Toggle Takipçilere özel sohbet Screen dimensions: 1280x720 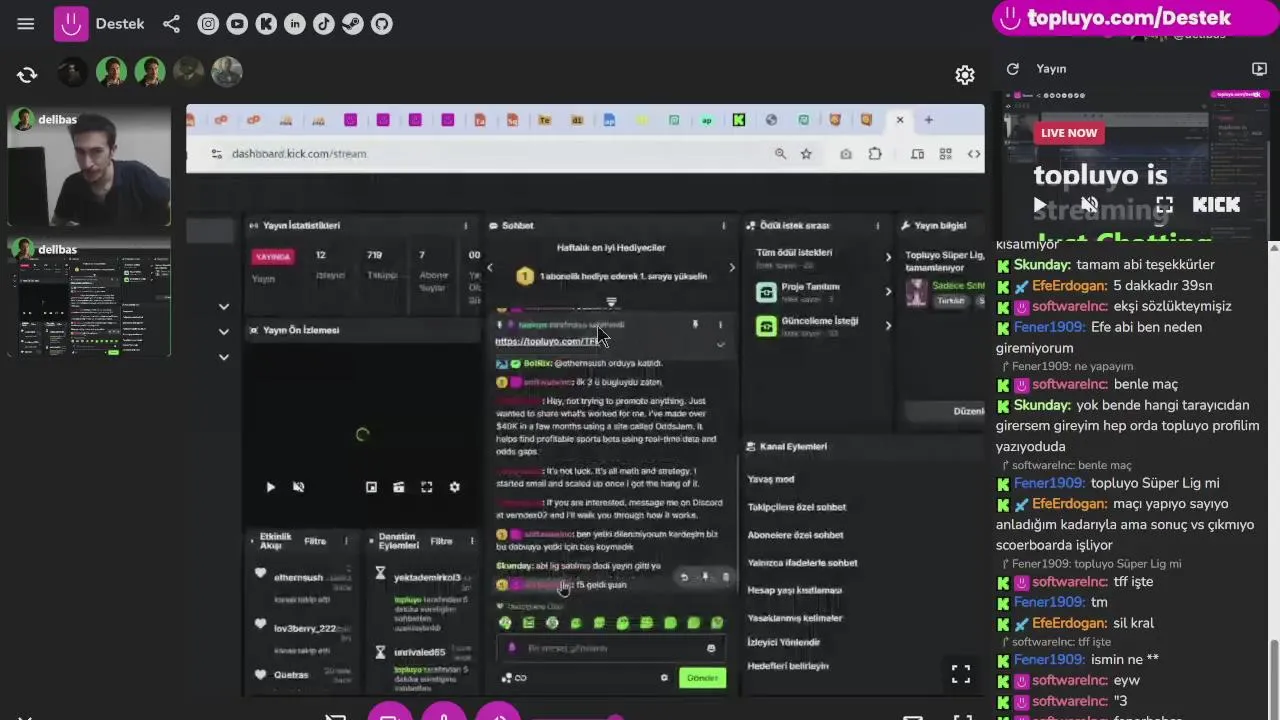797,507
